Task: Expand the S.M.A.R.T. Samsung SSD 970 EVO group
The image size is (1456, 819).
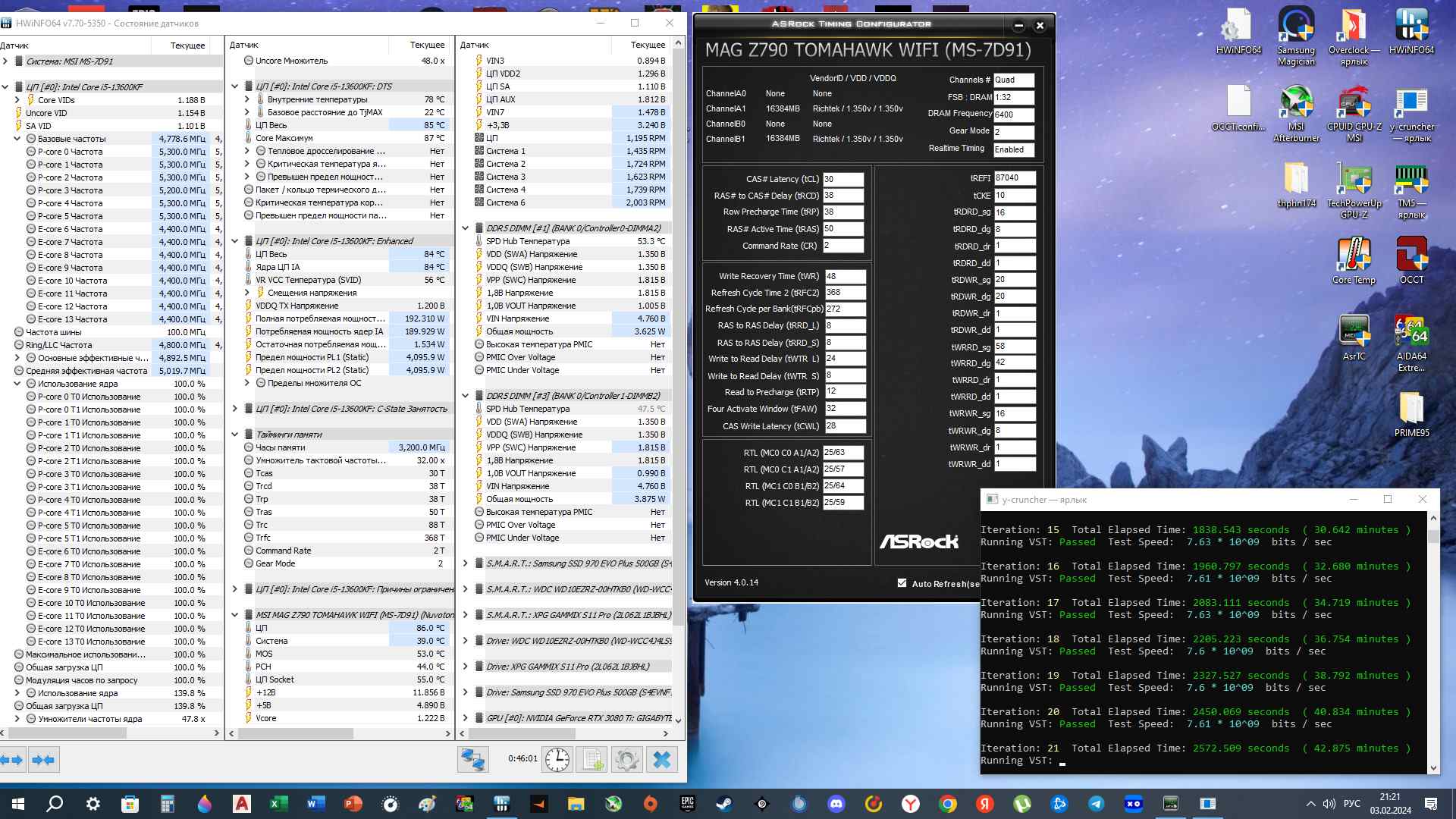Action: pyautogui.click(x=466, y=563)
